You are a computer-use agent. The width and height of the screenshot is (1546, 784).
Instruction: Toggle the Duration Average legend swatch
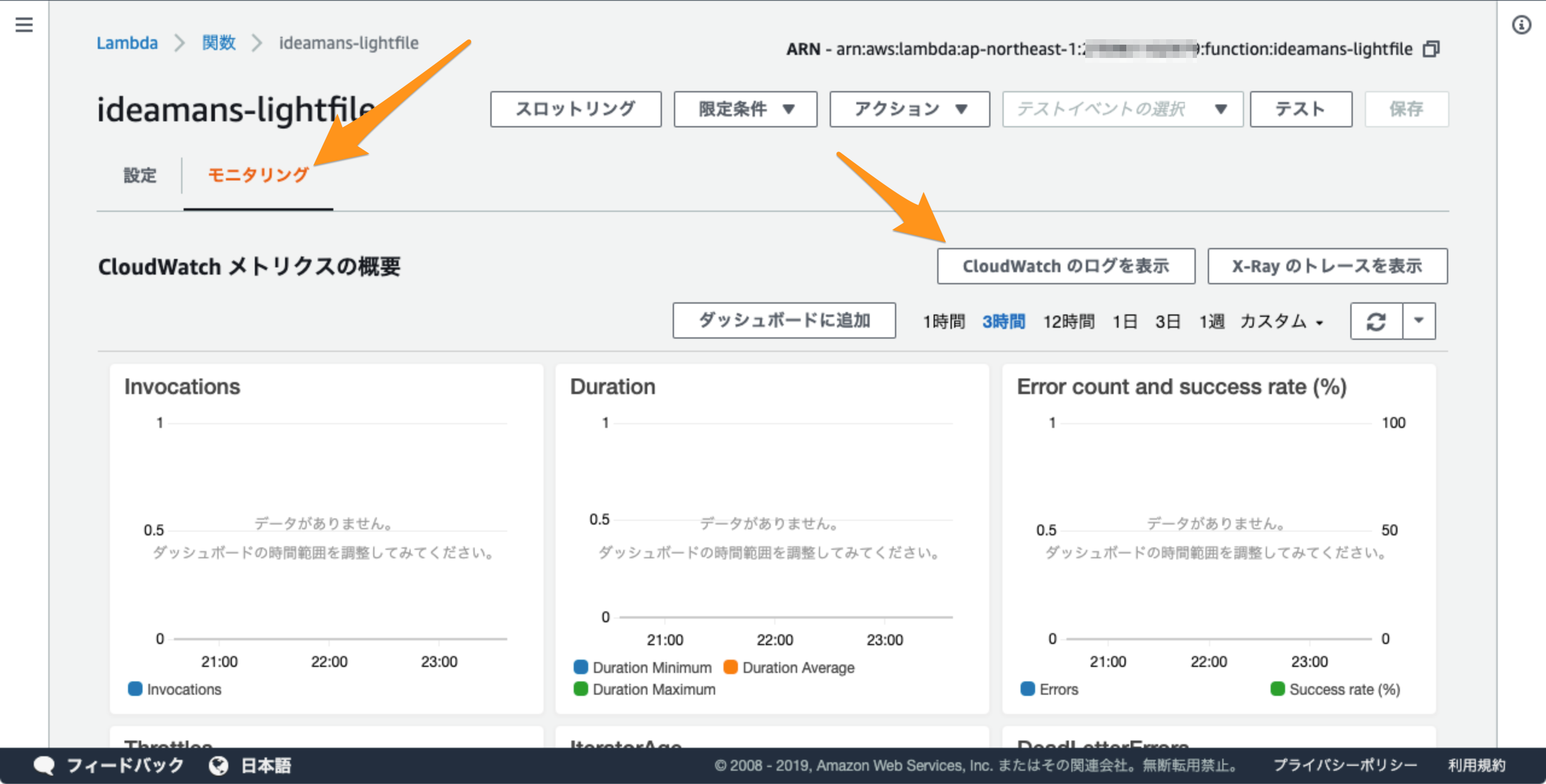[x=731, y=667]
